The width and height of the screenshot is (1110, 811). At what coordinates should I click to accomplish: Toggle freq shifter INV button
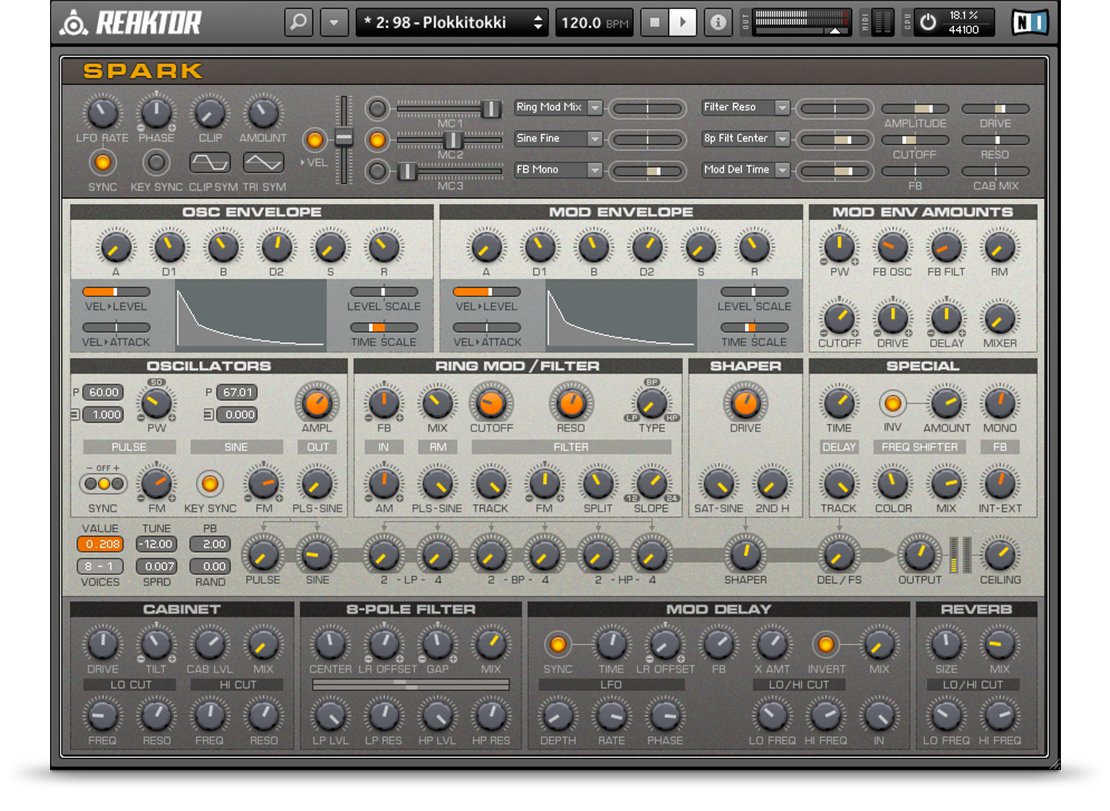(x=893, y=403)
